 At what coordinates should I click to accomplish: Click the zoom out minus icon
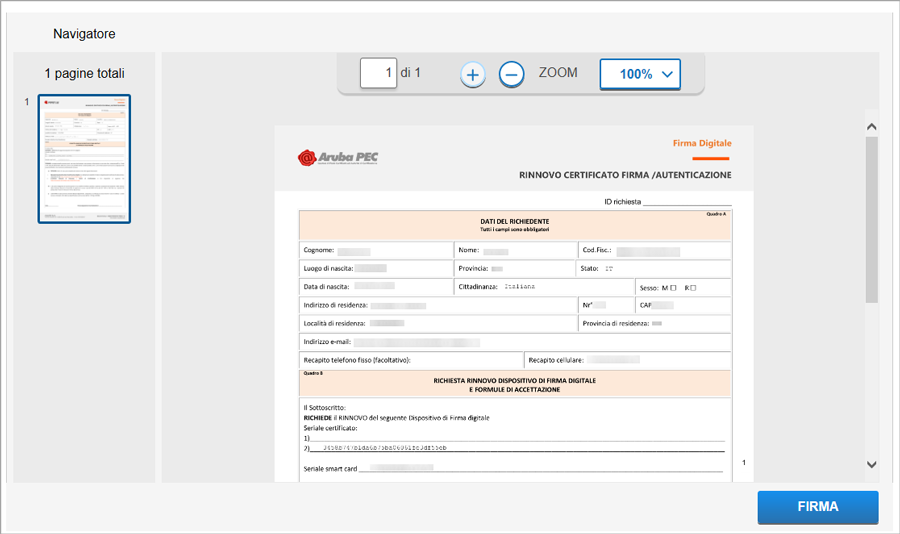(x=511, y=75)
